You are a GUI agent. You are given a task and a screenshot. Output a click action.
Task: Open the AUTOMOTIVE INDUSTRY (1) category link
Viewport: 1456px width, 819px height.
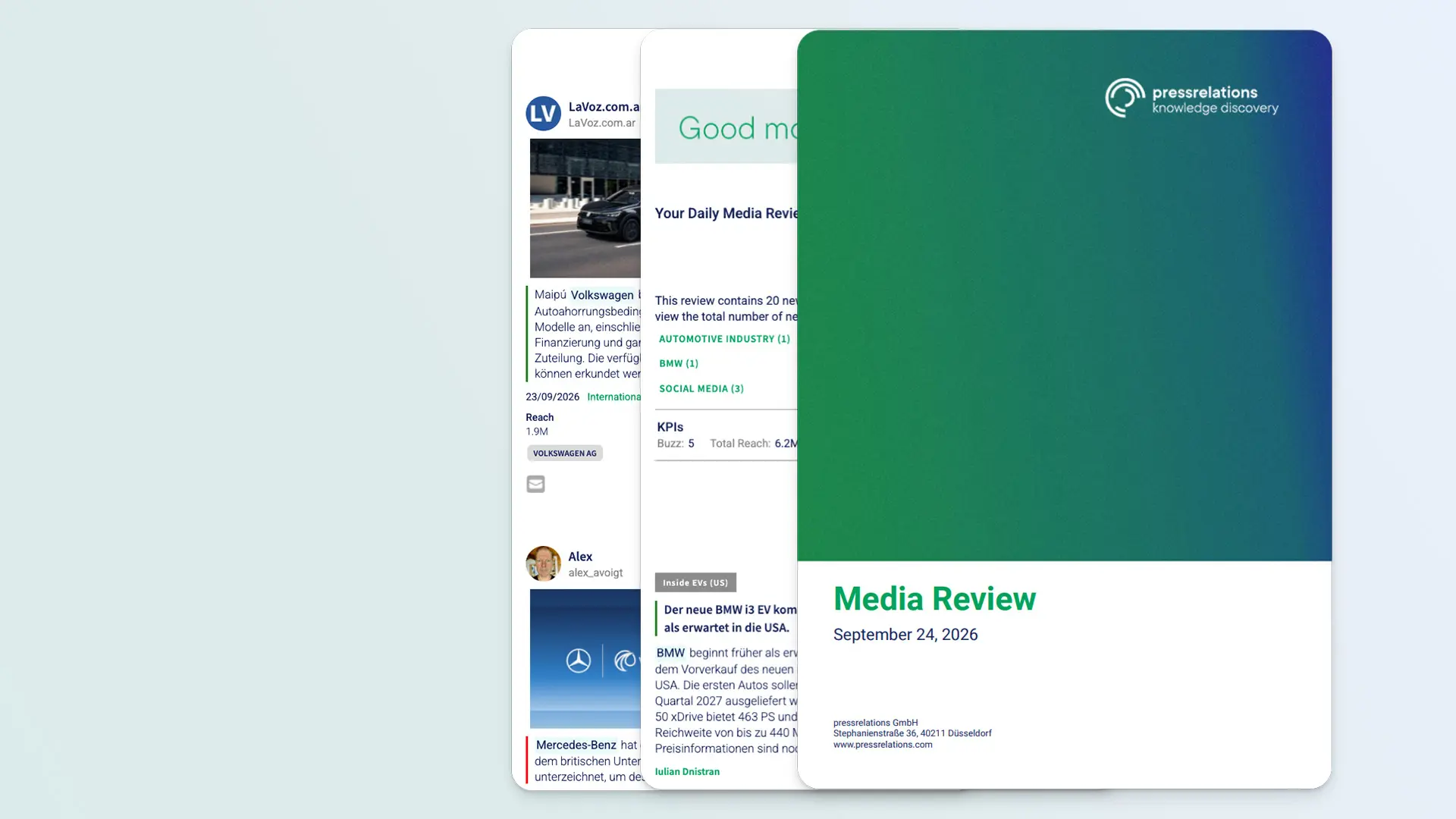724,339
